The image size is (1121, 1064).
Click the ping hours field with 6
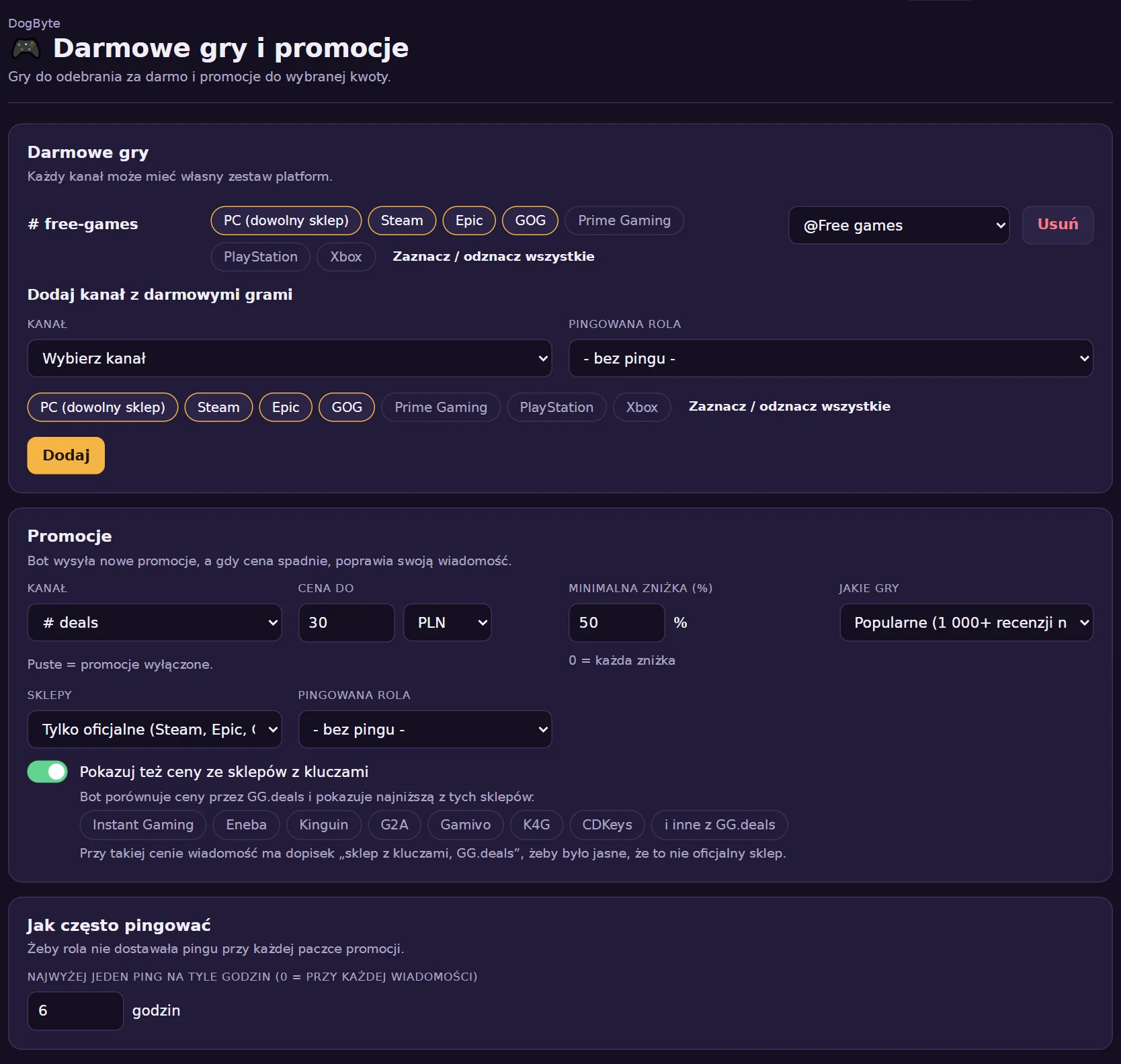point(75,1011)
